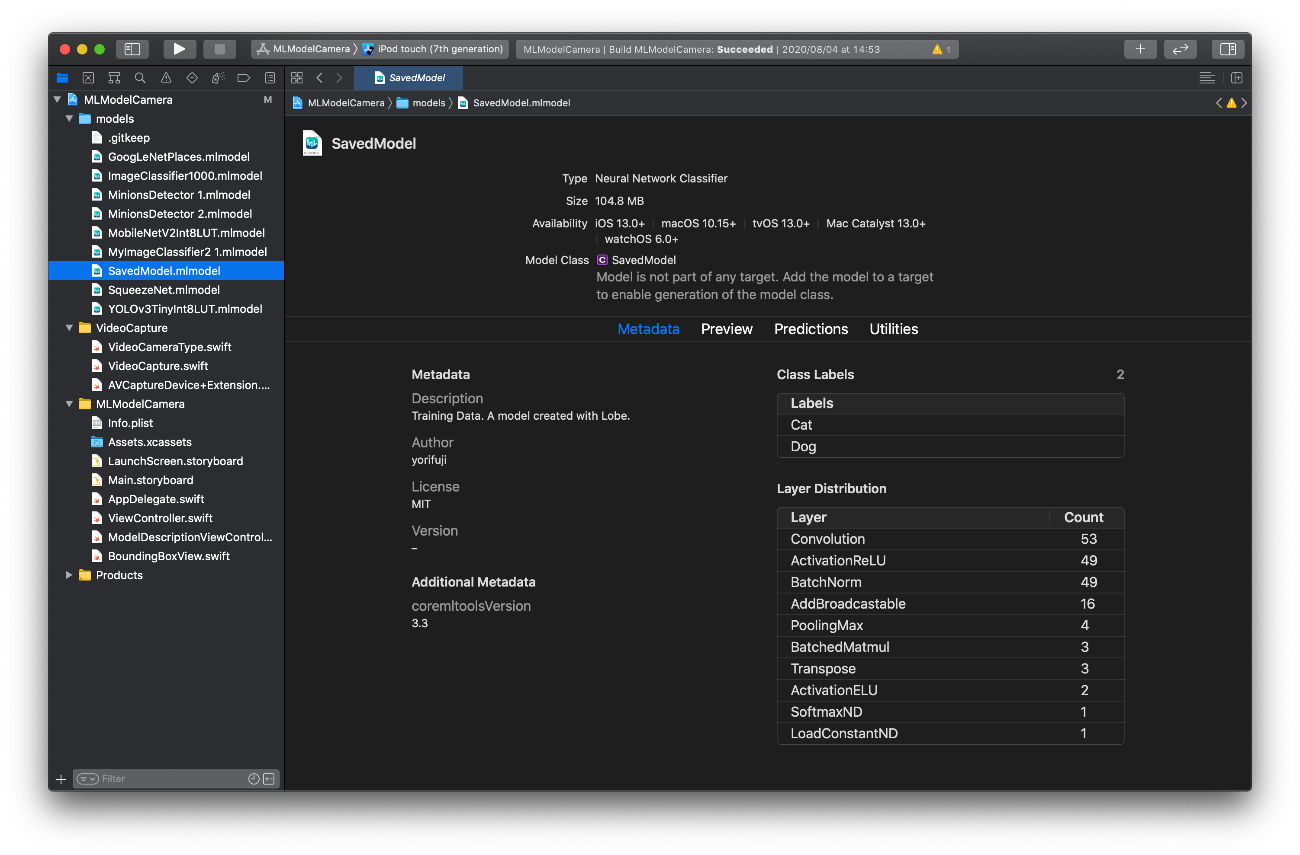
Task: Jump to the previous issue arrow
Action: tap(1219, 103)
